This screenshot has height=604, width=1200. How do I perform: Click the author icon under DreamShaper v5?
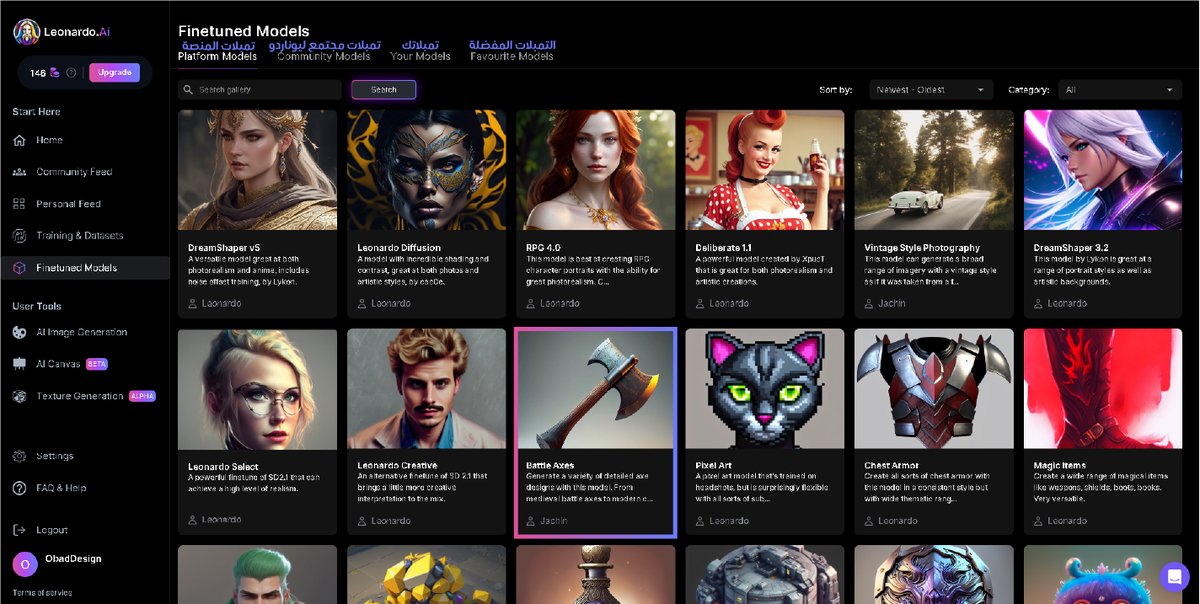[x=193, y=303]
